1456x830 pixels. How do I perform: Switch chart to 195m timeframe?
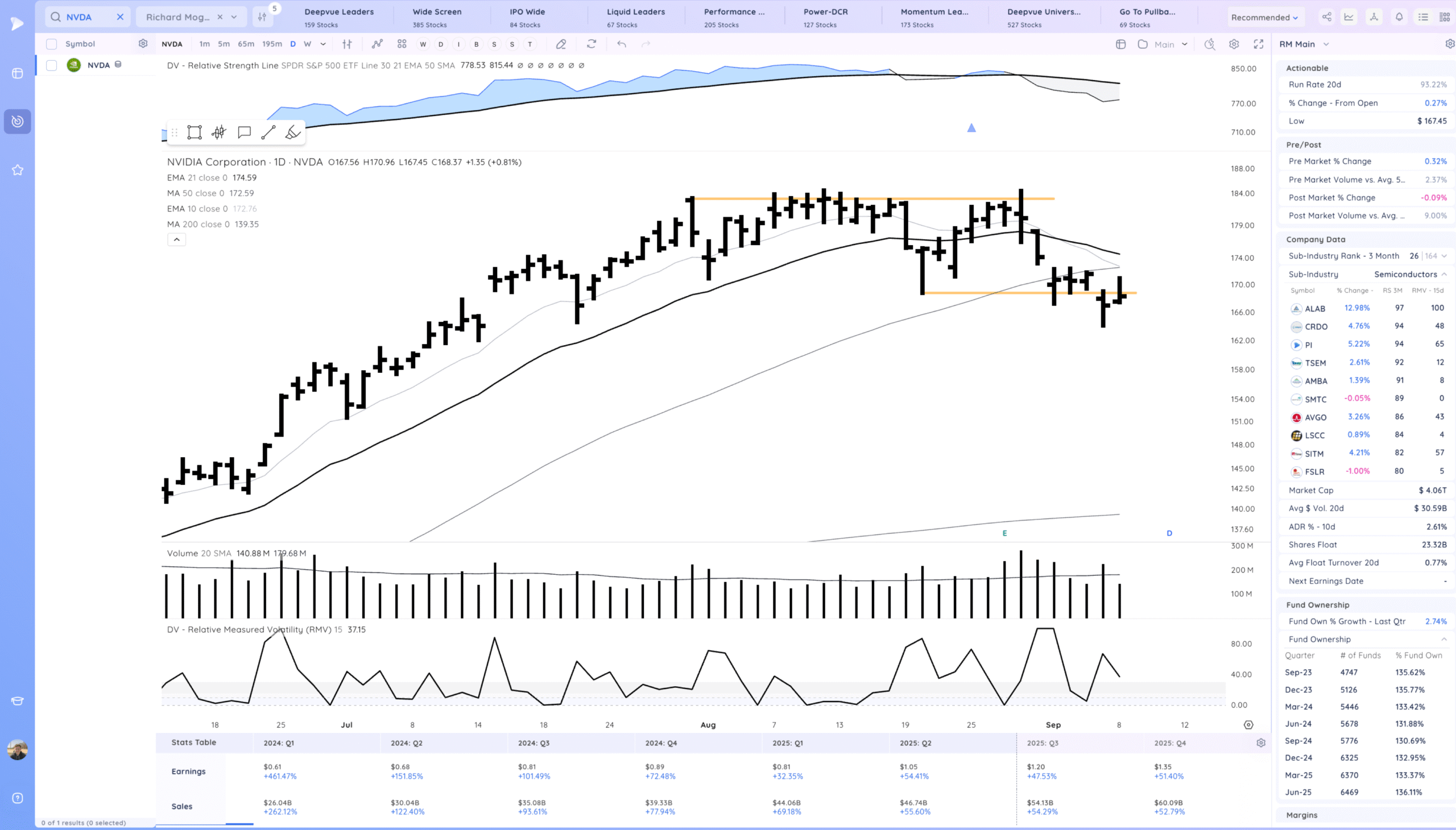[272, 44]
